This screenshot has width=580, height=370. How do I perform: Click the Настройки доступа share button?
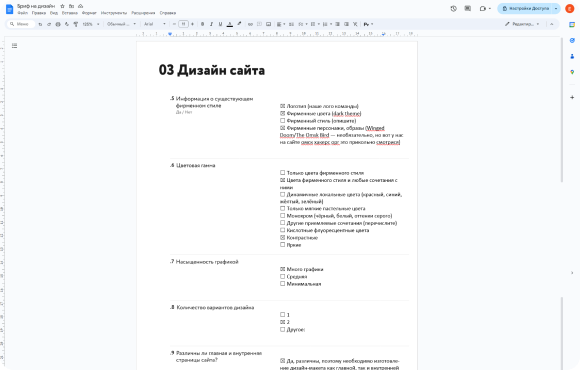pyautogui.click(x=525, y=9)
